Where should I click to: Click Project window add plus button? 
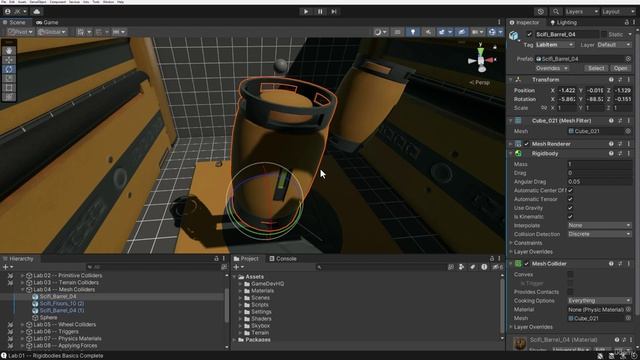tap(236, 267)
